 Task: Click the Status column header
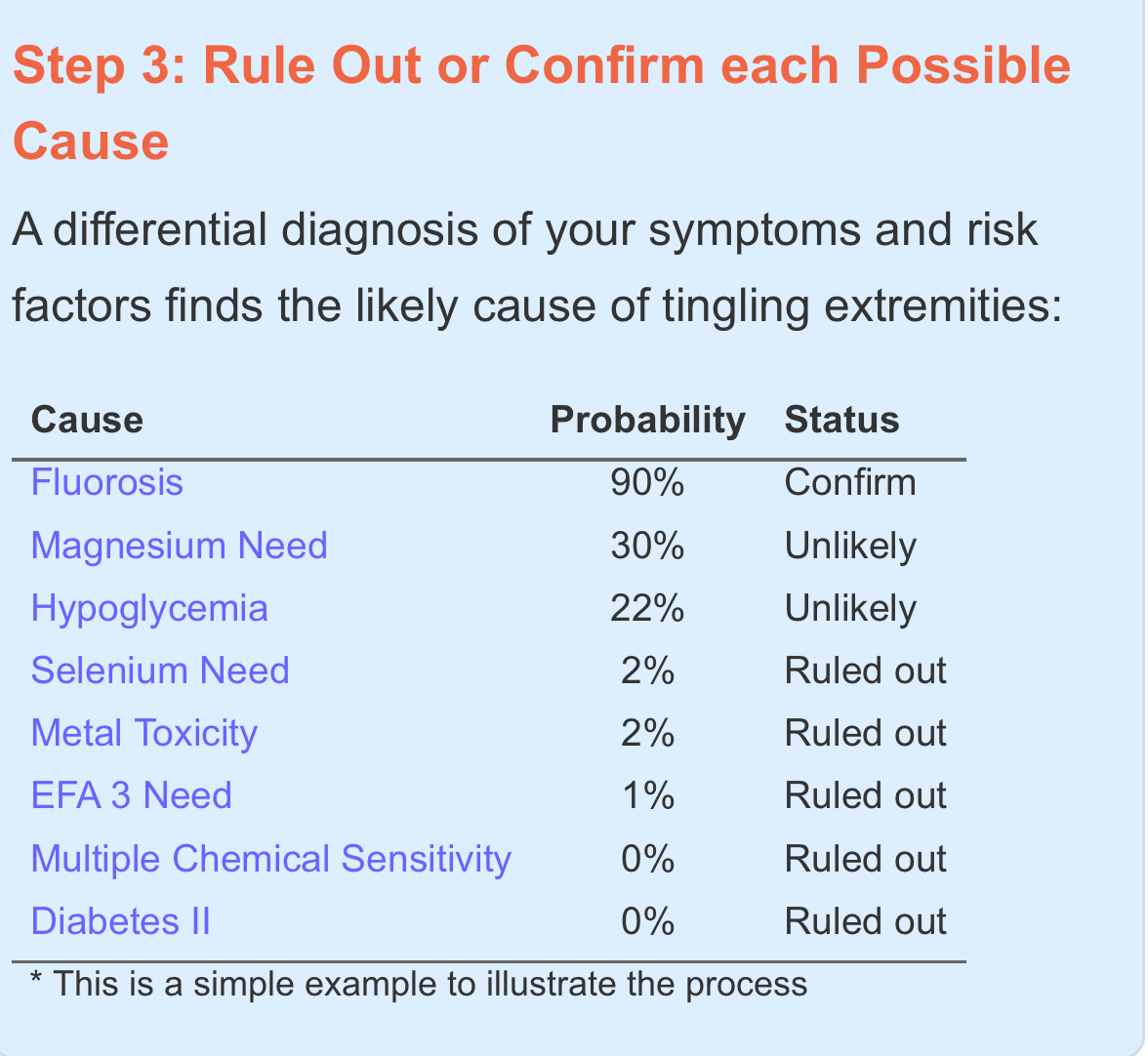tap(841, 420)
